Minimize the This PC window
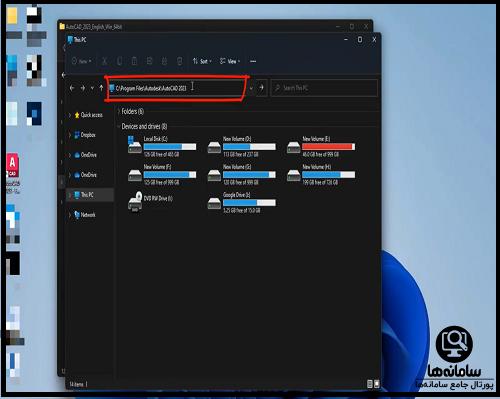 click(x=346, y=40)
